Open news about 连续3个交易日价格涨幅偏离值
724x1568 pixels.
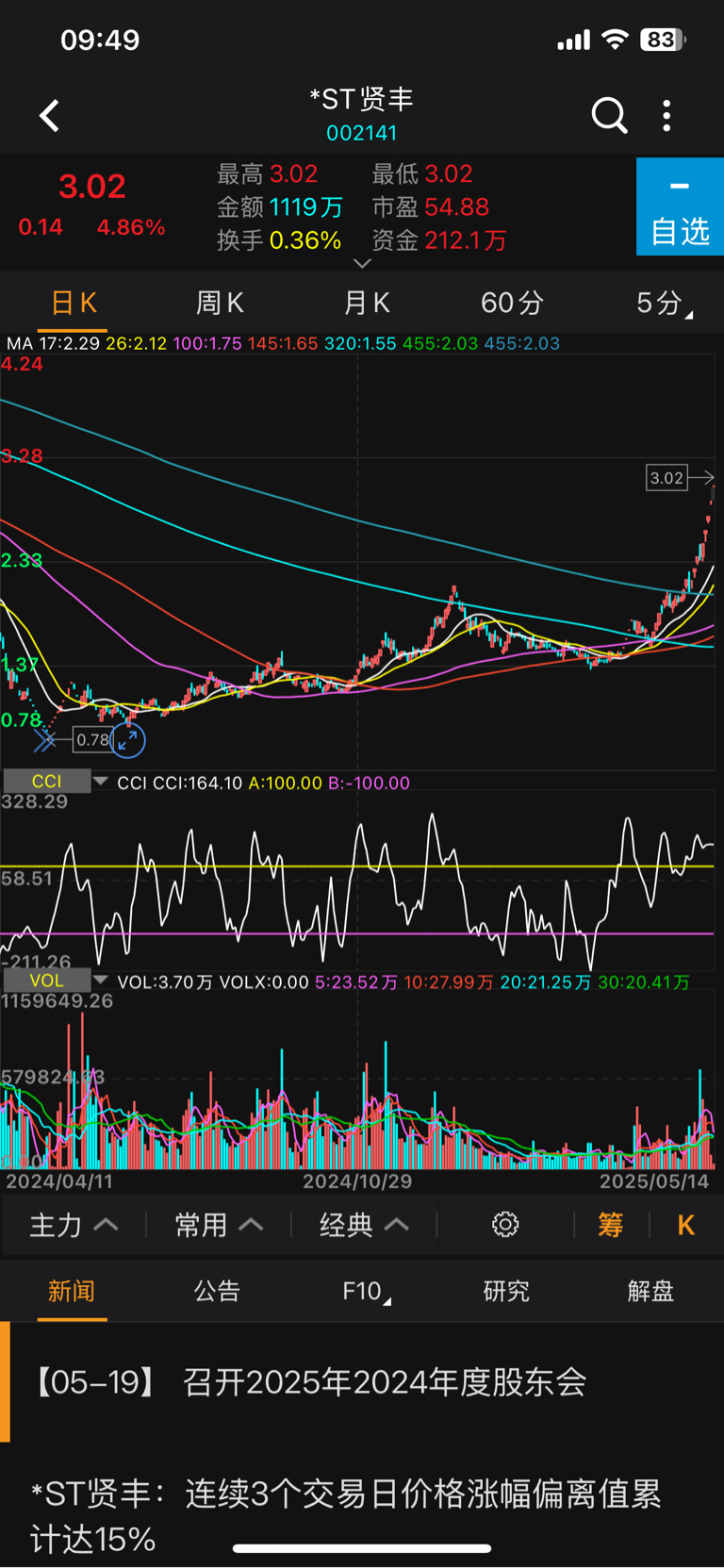(362, 1516)
